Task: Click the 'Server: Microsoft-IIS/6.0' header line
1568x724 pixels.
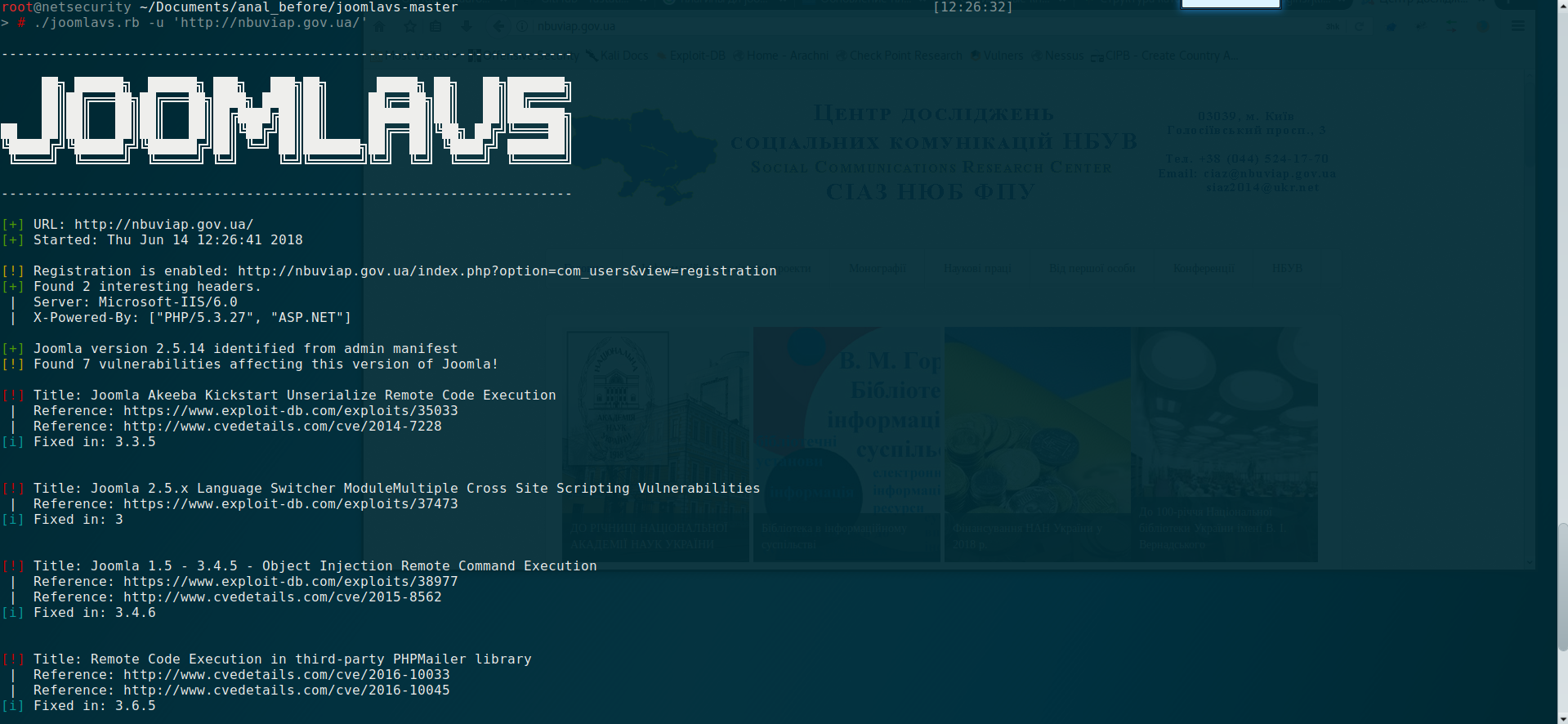Action: pyautogui.click(x=136, y=302)
